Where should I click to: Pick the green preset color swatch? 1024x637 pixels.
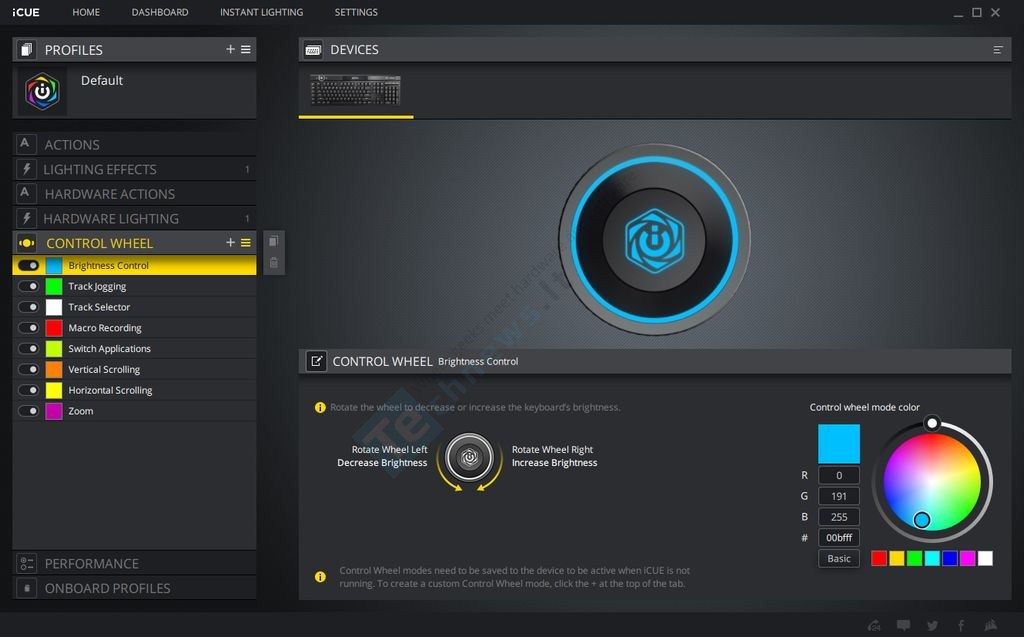[x=914, y=558]
